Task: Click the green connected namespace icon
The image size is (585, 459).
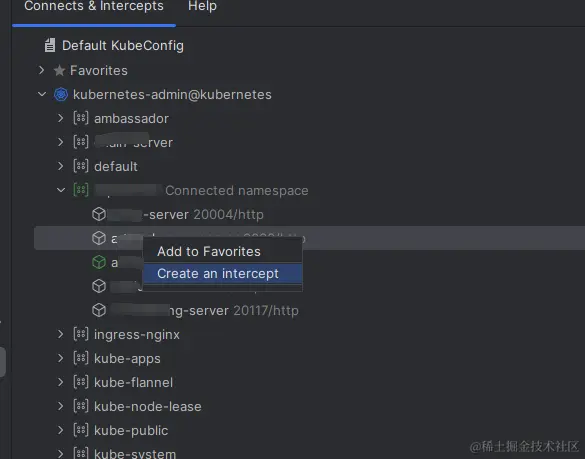Action: [x=81, y=190]
